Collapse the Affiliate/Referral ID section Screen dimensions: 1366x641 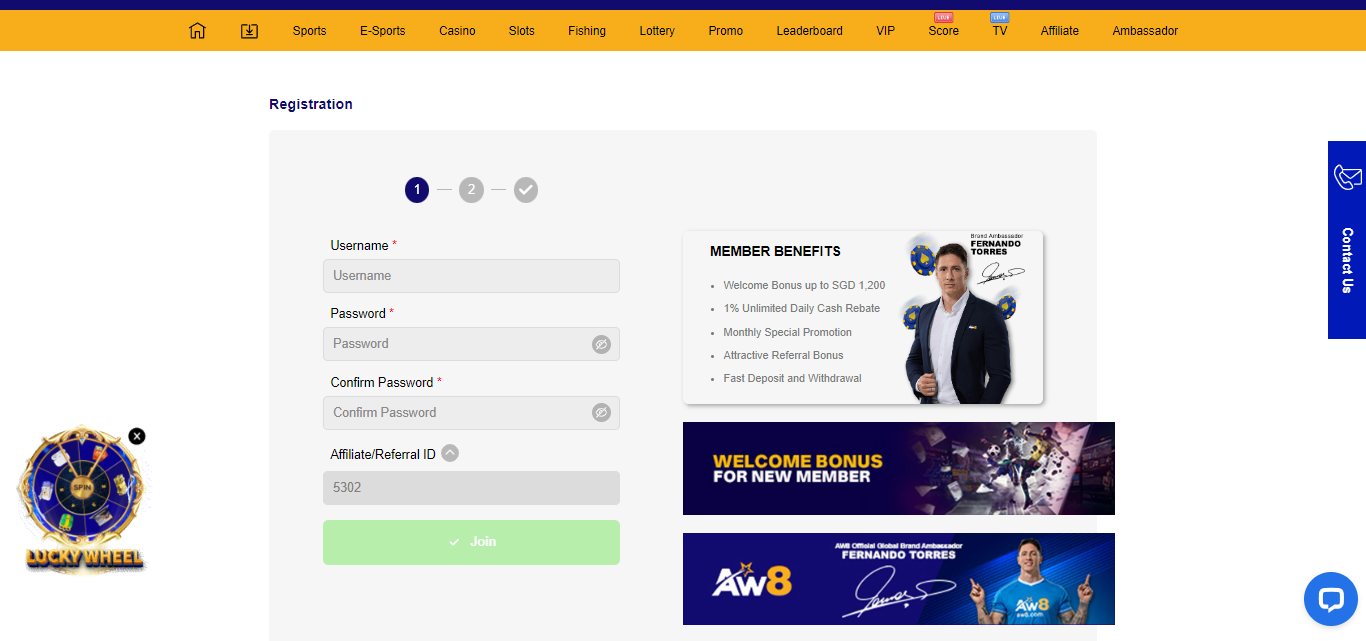(450, 453)
